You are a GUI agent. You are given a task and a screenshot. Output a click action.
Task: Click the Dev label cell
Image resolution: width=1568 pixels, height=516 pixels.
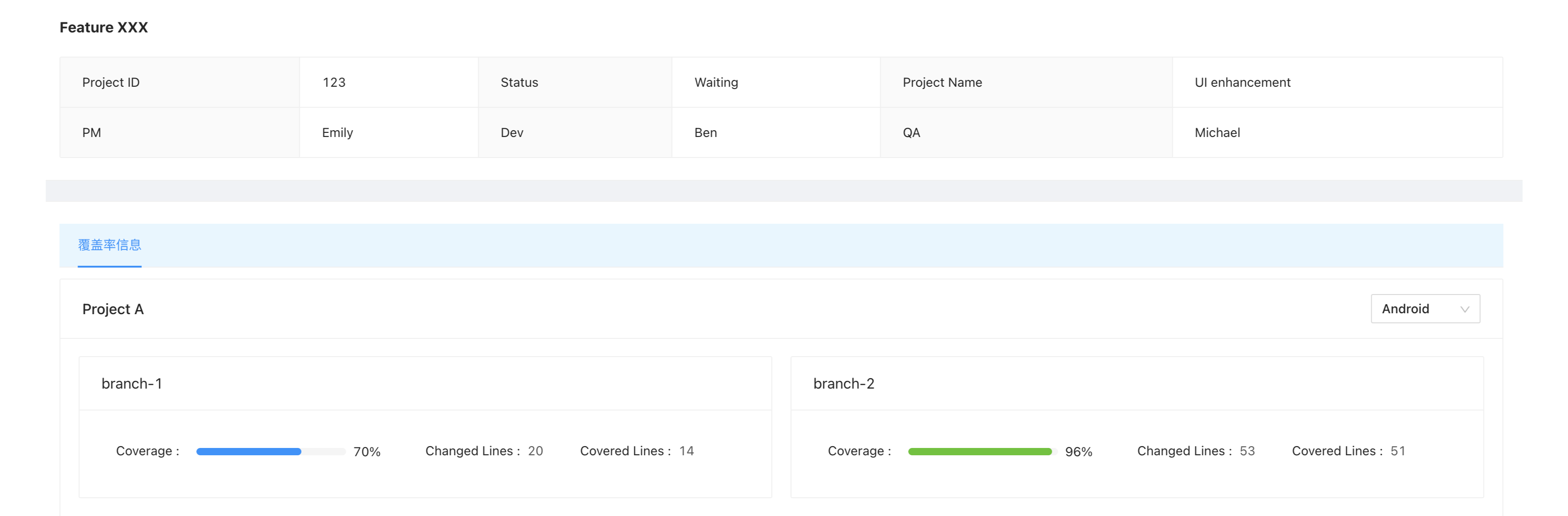pos(575,133)
